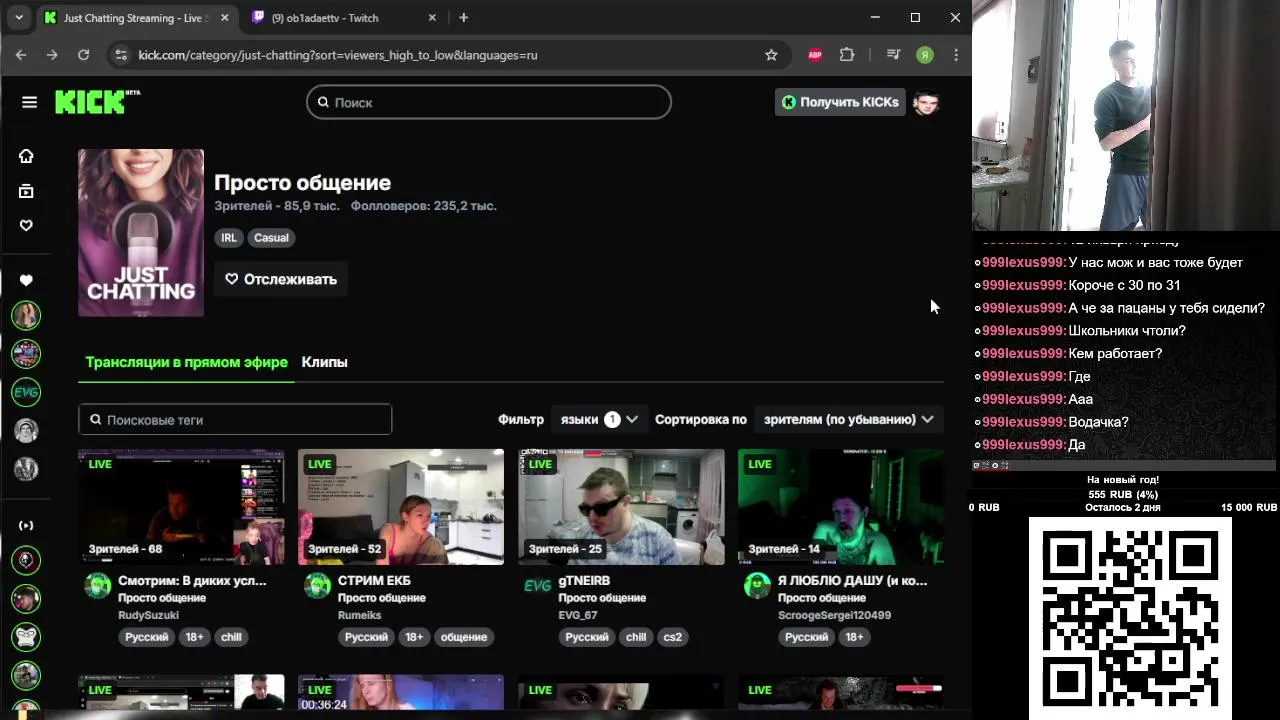Select the IRL category tag
The image size is (1280, 720).
click(229, 238)
